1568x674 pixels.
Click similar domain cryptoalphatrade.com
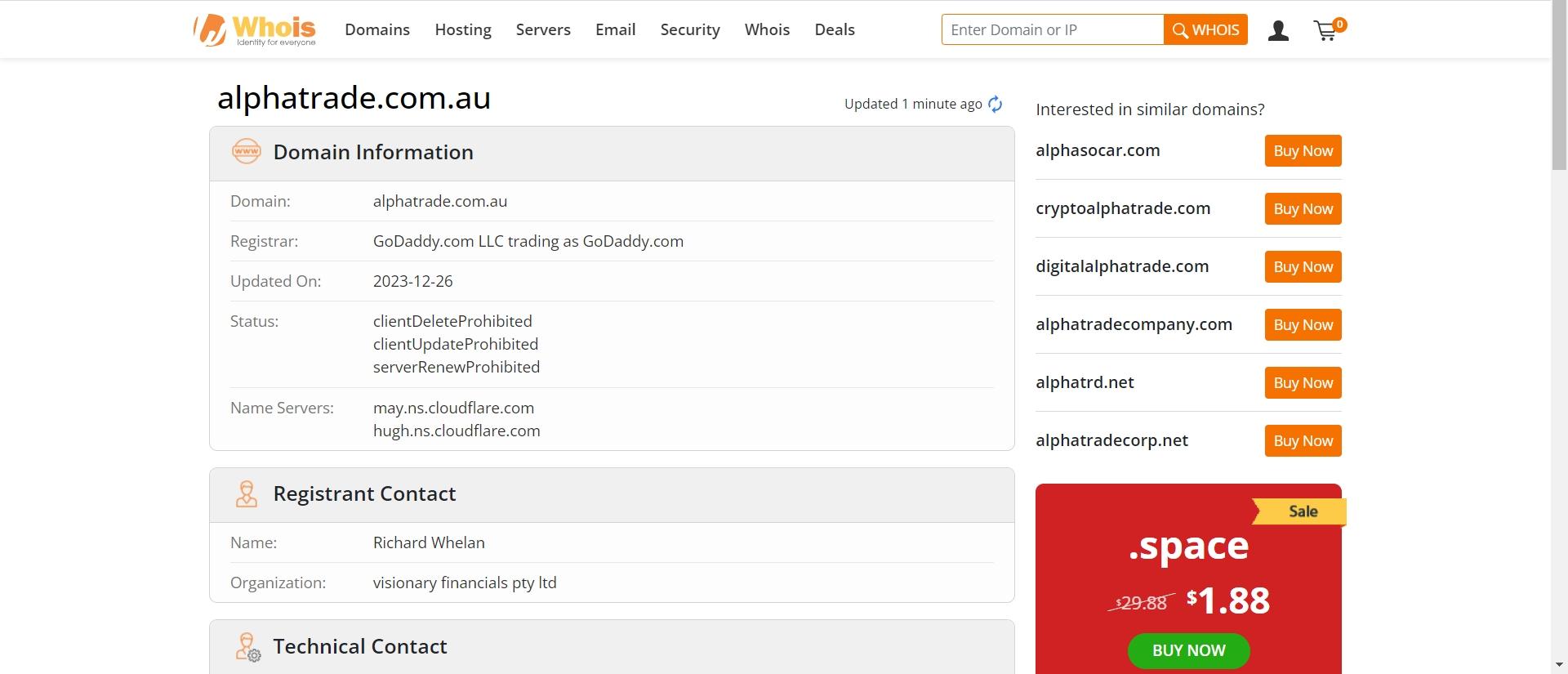point(1123,208)
